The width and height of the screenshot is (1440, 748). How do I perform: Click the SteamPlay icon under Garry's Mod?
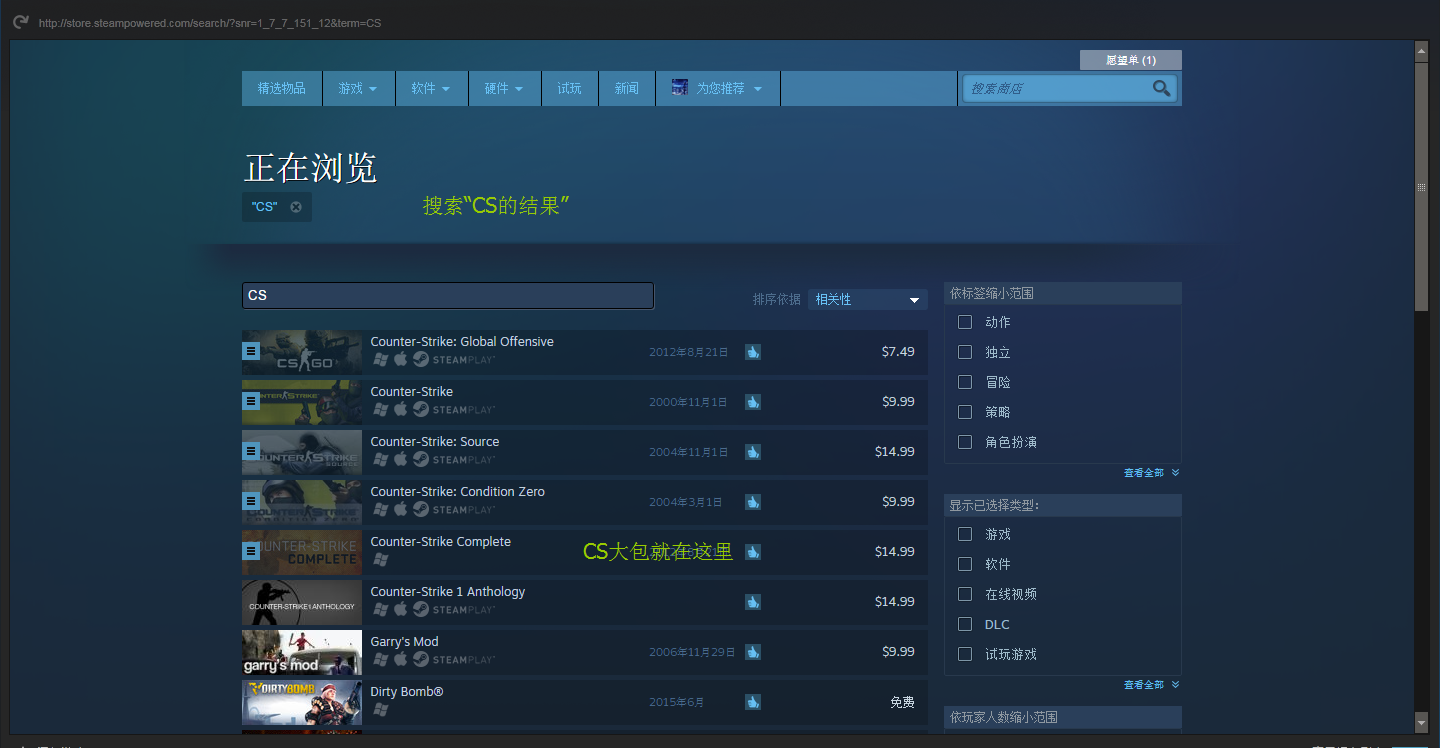(454, 659)
